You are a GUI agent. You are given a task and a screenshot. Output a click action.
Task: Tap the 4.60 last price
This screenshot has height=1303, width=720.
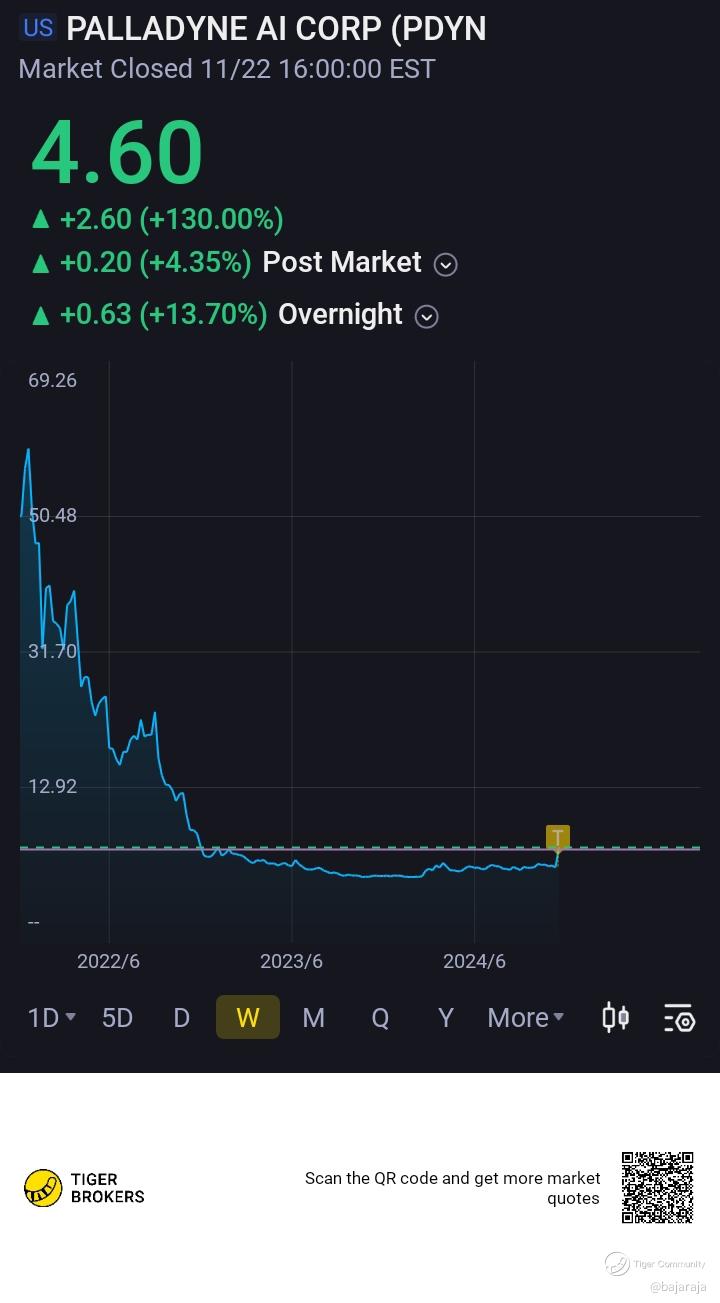[x=117, y=153]
